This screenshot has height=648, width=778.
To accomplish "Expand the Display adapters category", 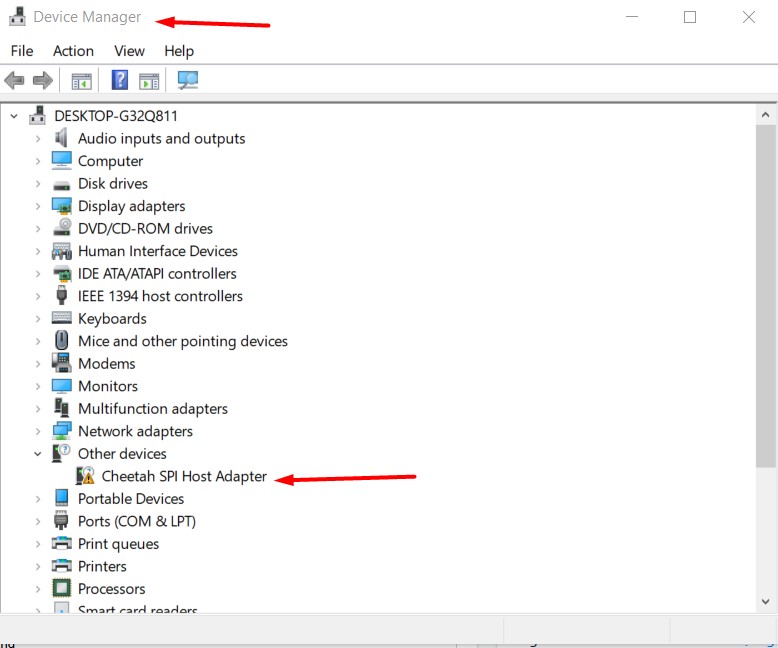I will [38, 206].
